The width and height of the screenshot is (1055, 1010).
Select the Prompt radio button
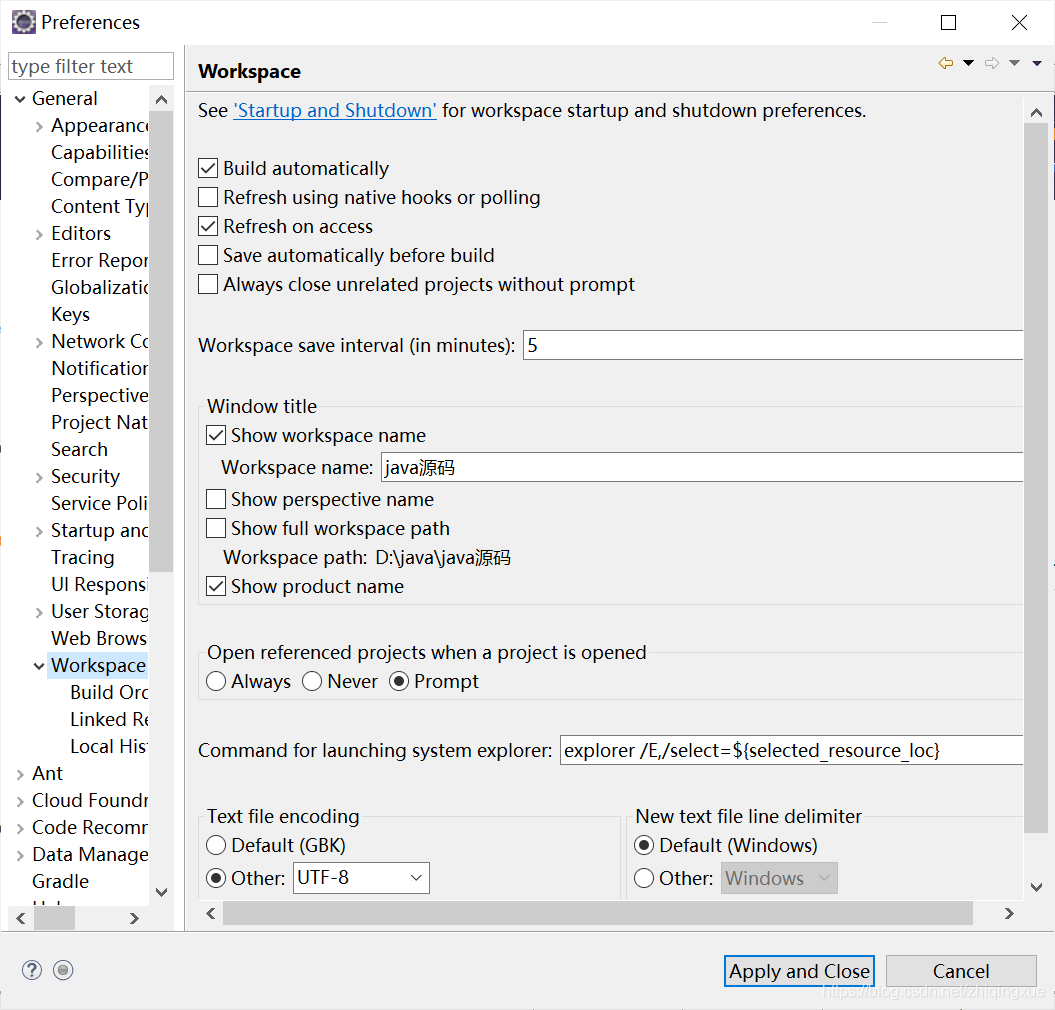399,681
